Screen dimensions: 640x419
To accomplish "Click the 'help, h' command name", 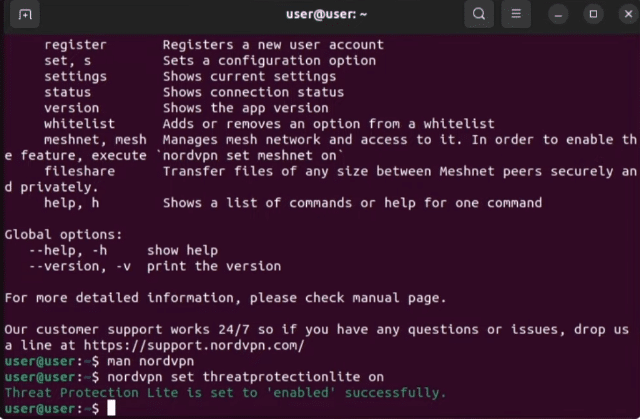I will pos(72,203).
